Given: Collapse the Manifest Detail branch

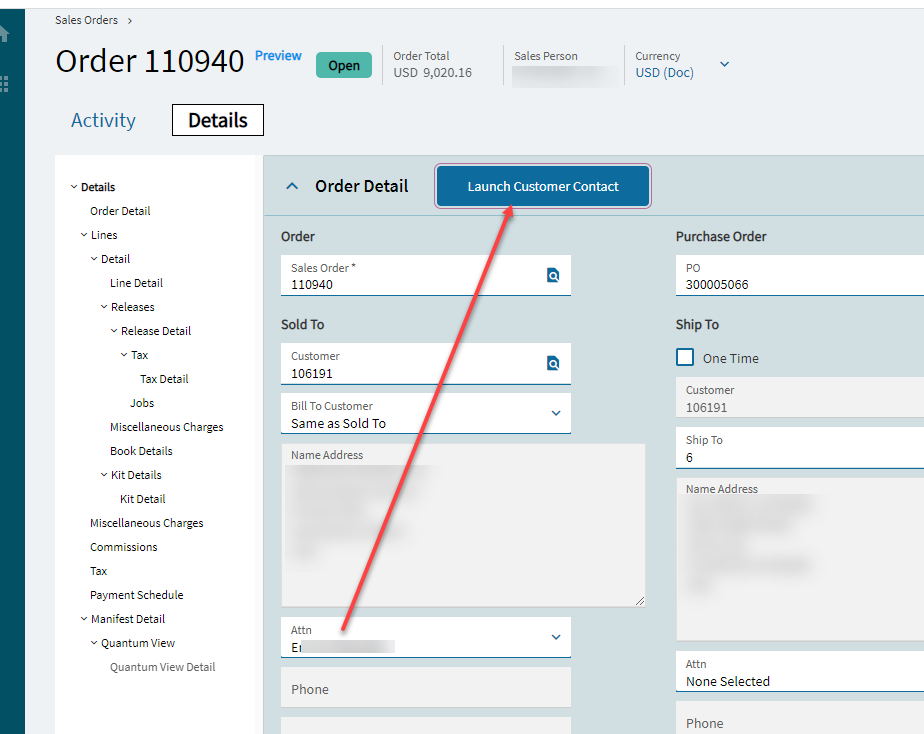Looking at the screenshot, I should point(84,618).
